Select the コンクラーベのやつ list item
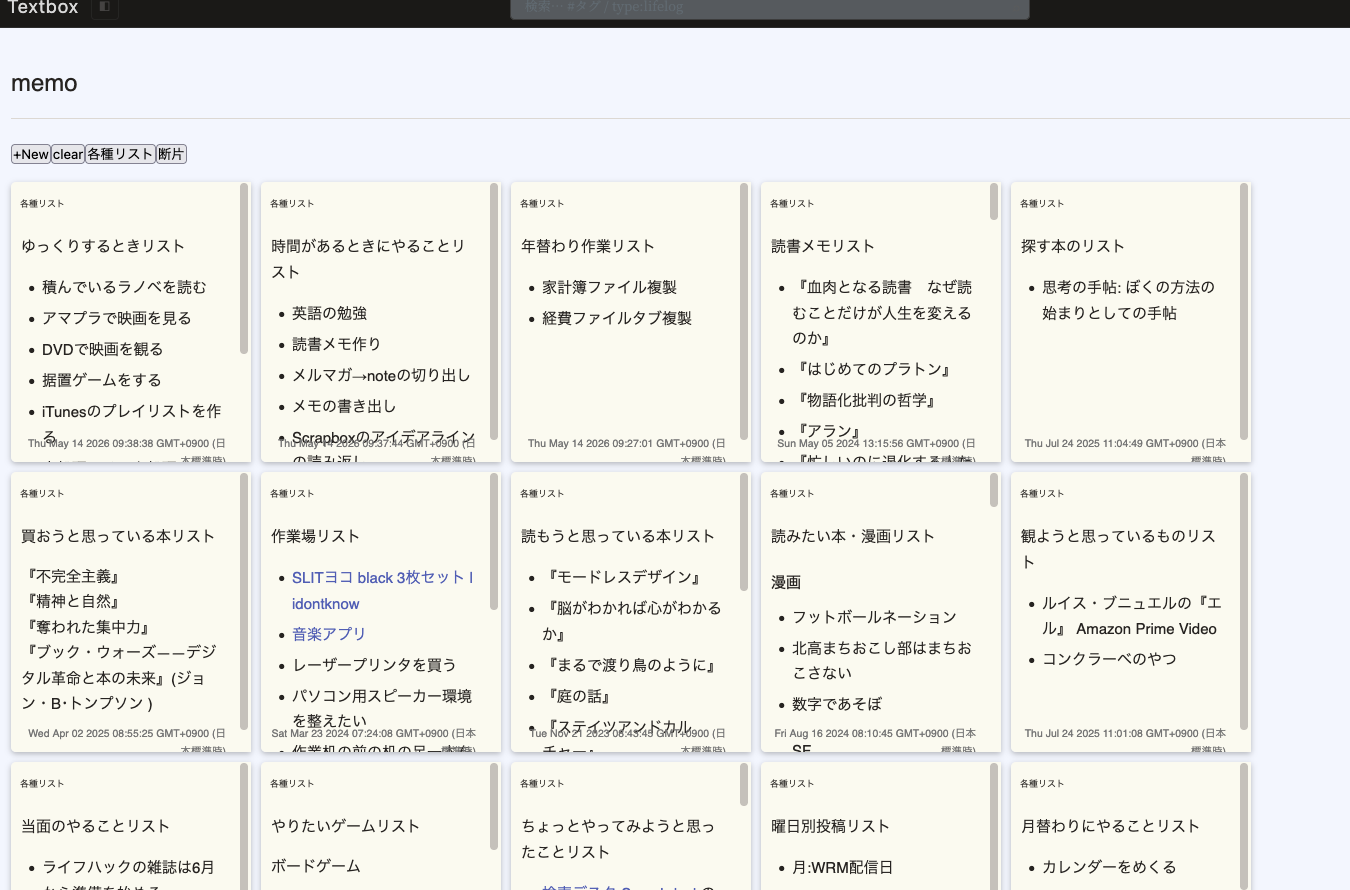The width and height of the screenshot is (1350, 890). click(x=1109, y=659)
